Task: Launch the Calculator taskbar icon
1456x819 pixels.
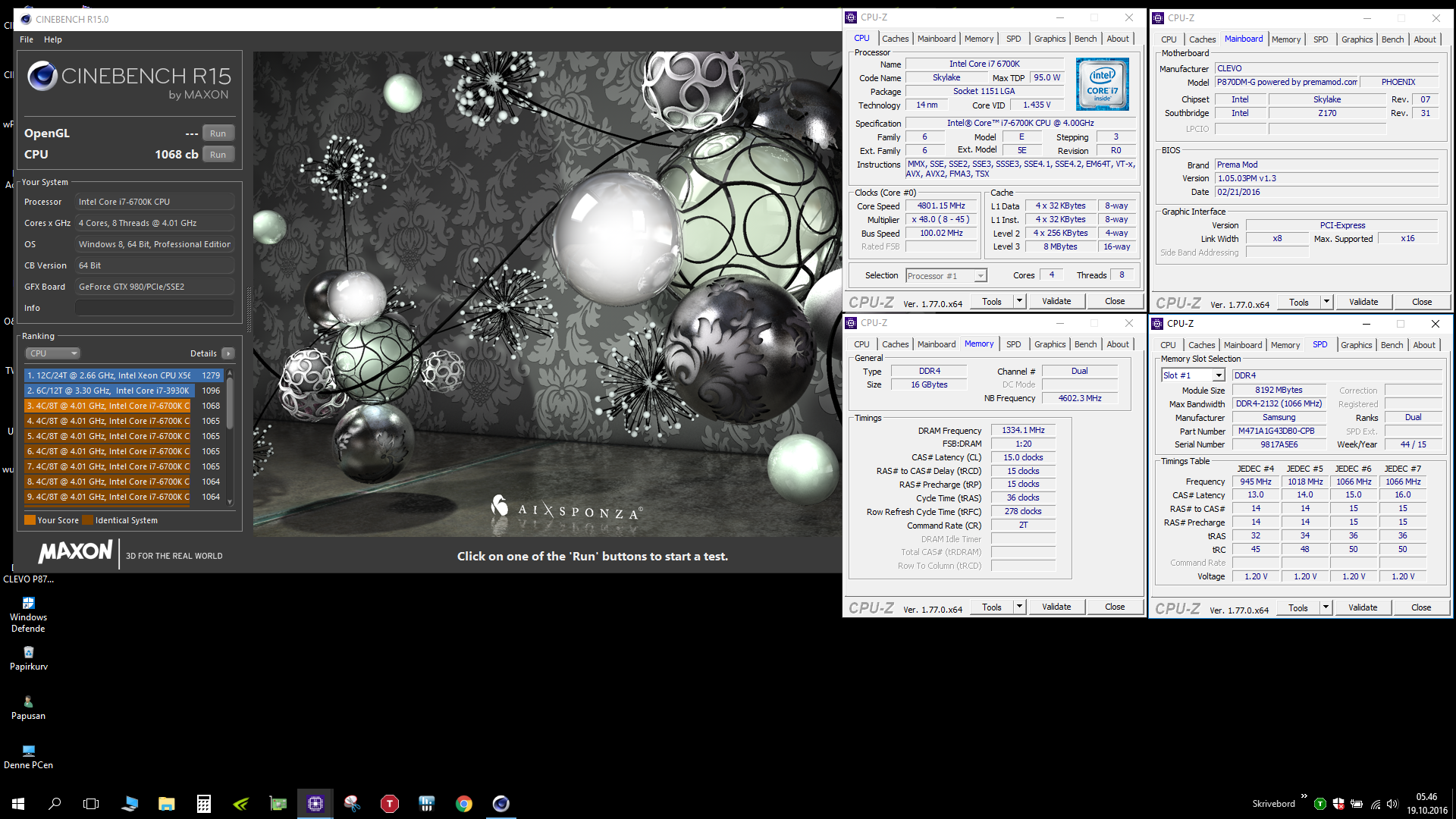Action: (203, 803)
